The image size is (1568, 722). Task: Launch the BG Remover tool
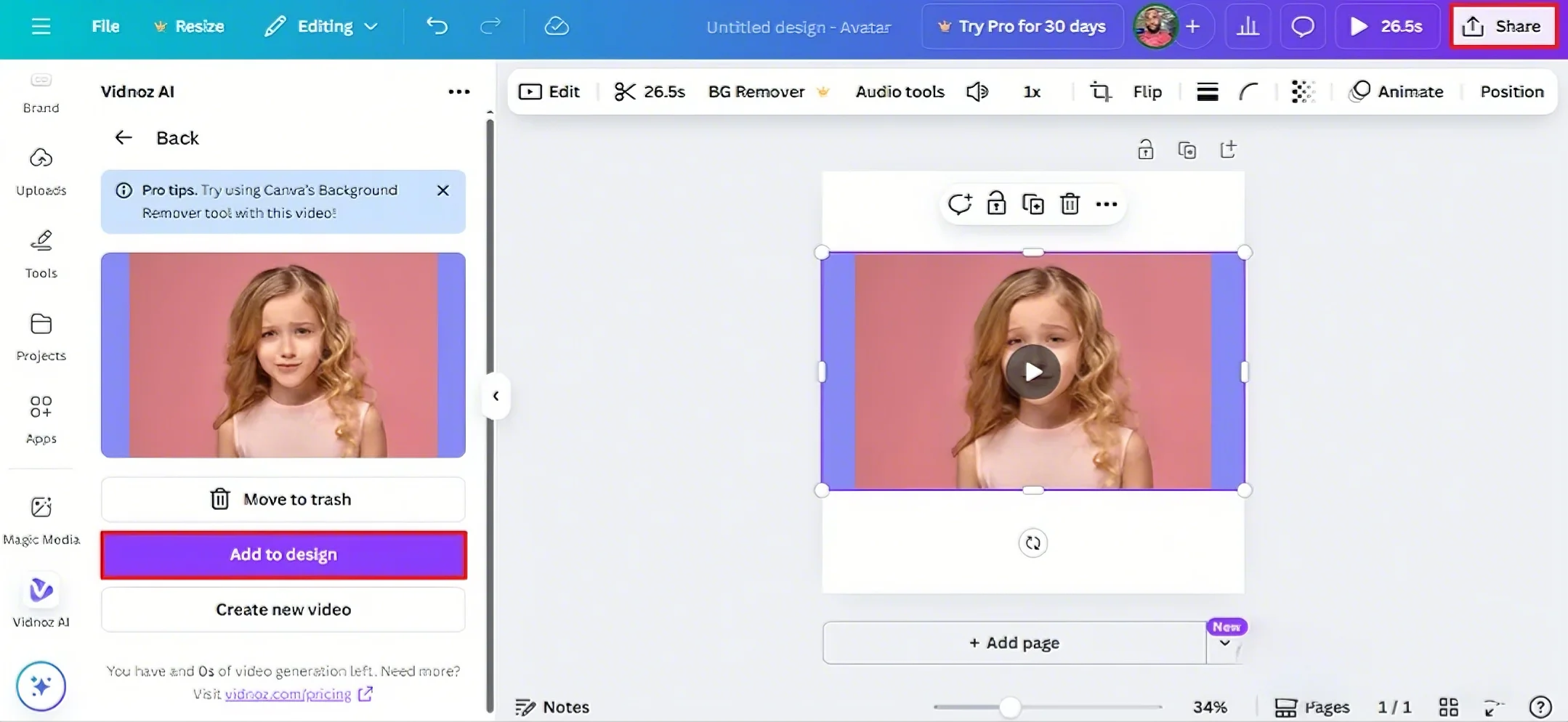(x=756, y=92)
